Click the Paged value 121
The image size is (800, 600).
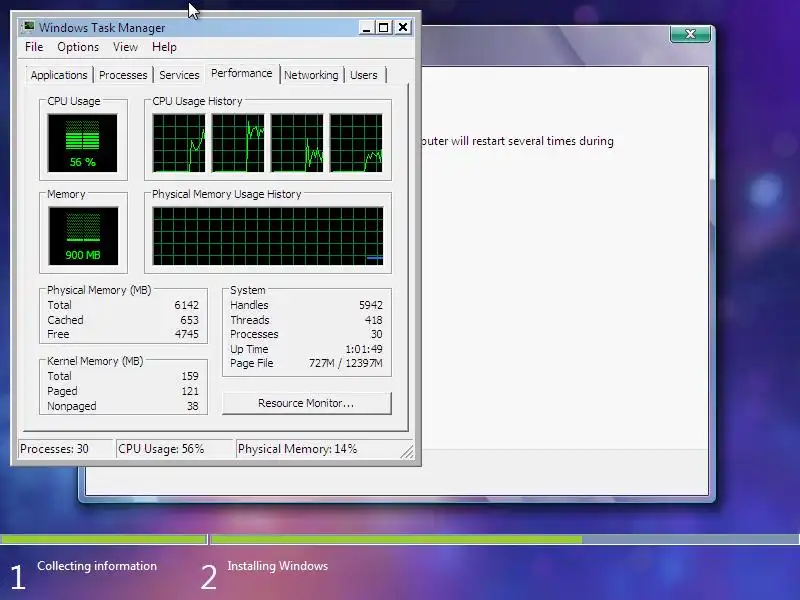pos(190,391)
